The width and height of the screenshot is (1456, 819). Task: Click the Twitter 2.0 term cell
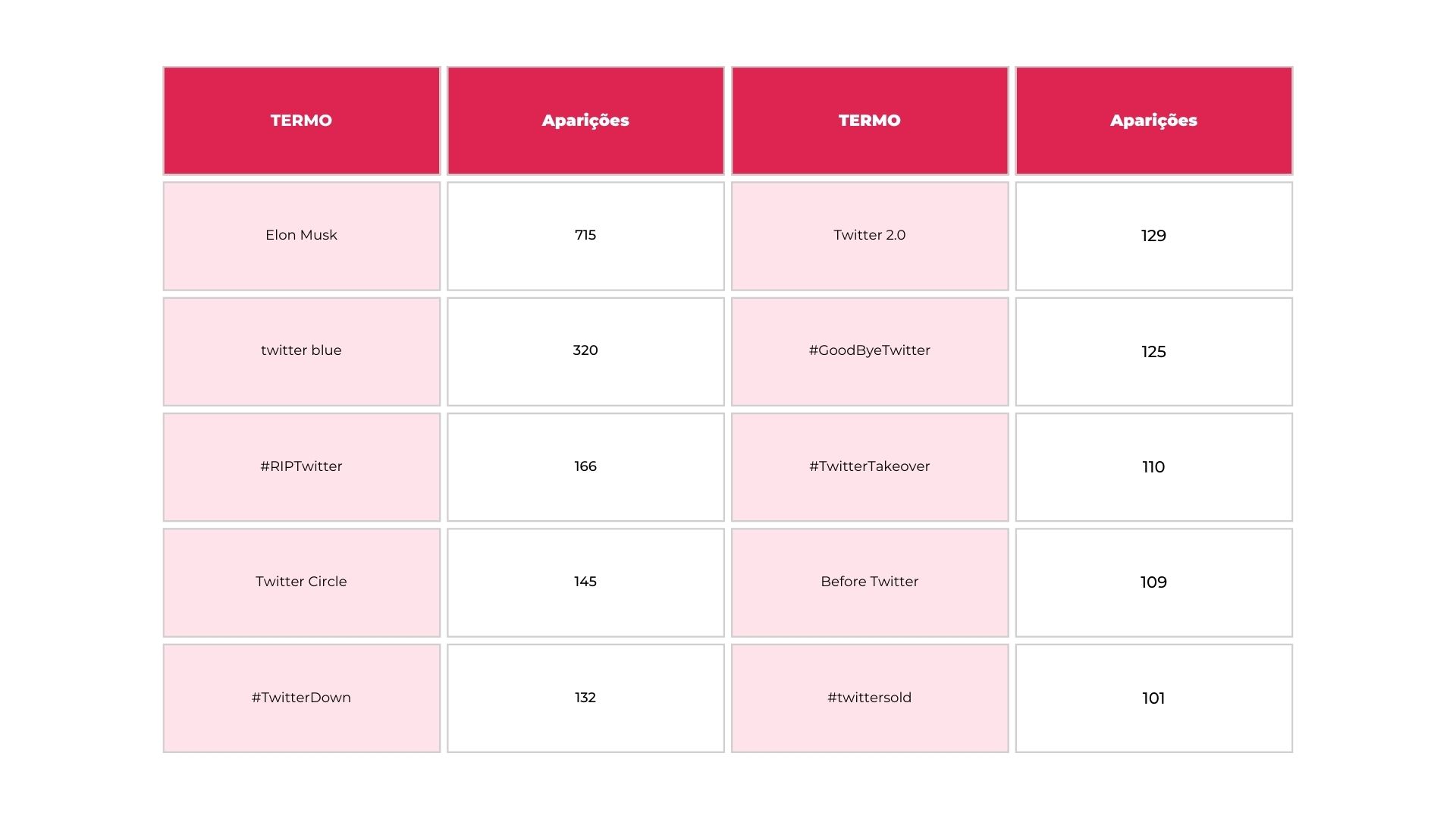click(869, 235)
